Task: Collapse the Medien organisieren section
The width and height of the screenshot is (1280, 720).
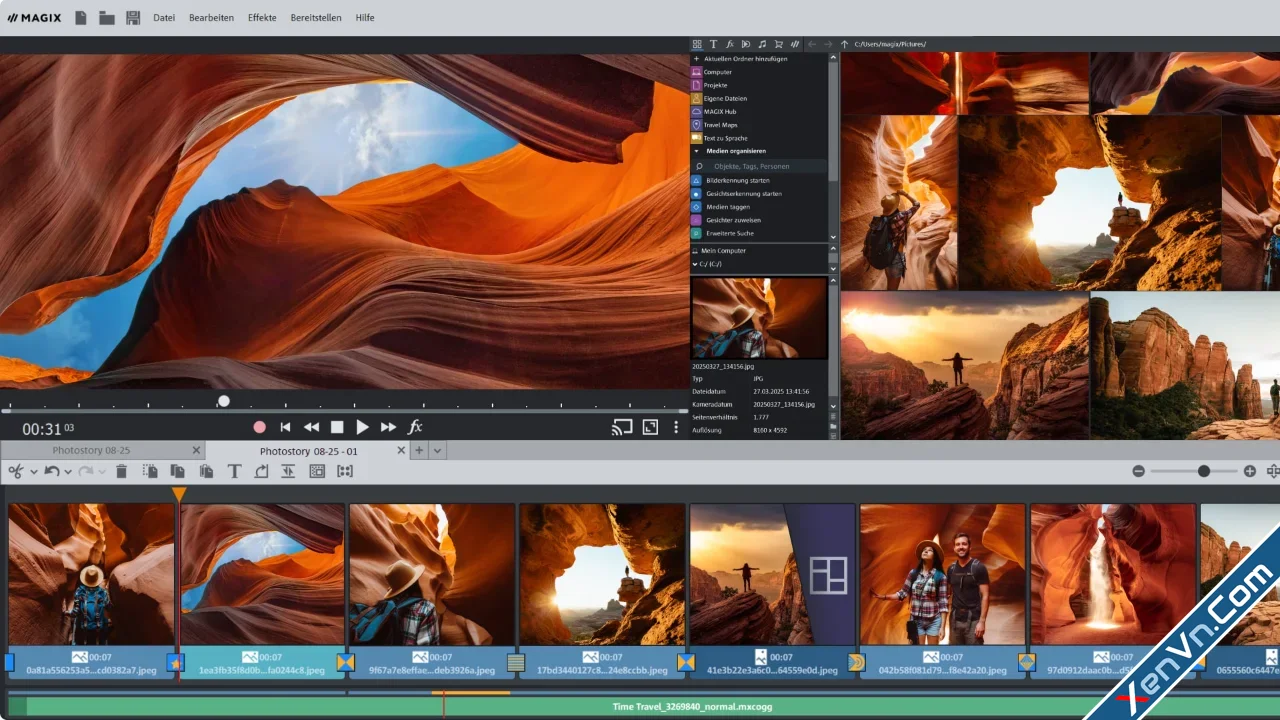Action: click(696, 151)
